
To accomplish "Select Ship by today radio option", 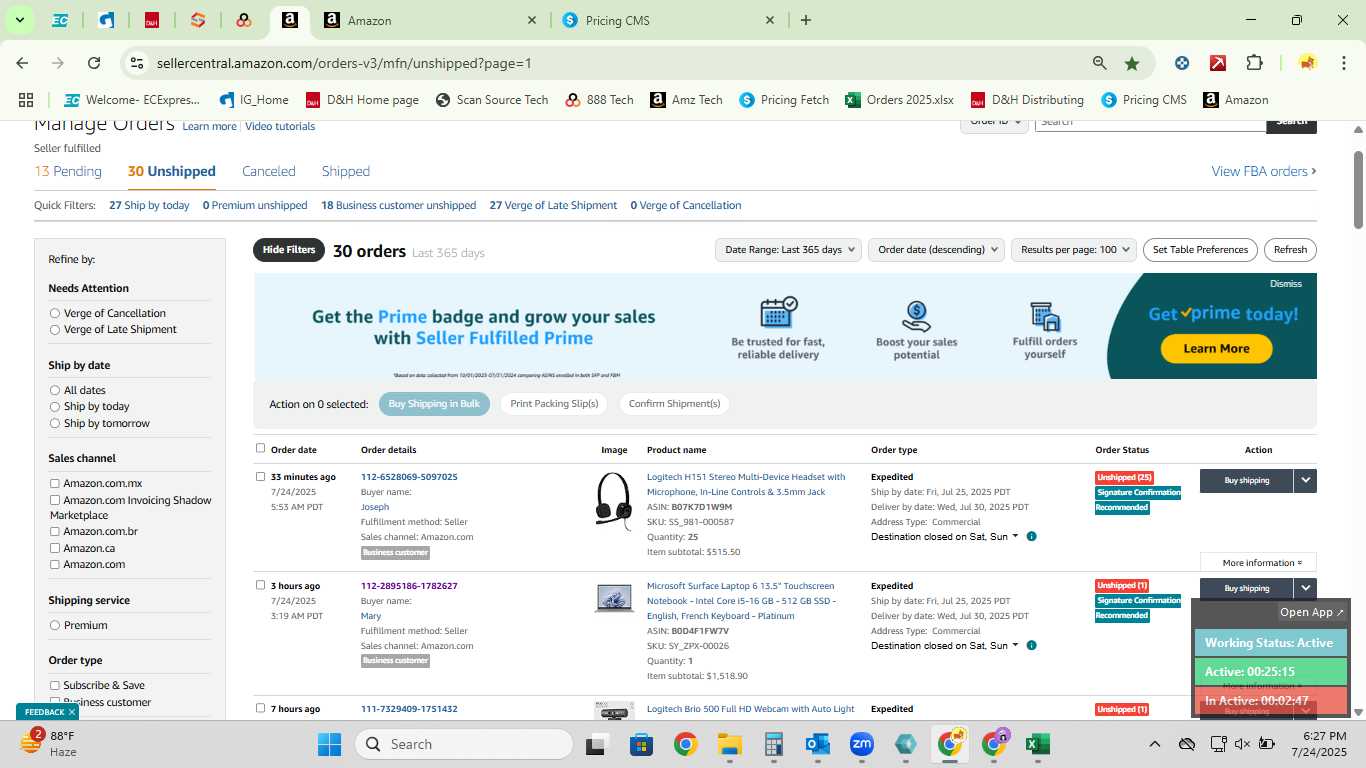I will click(x=55, y=406).
